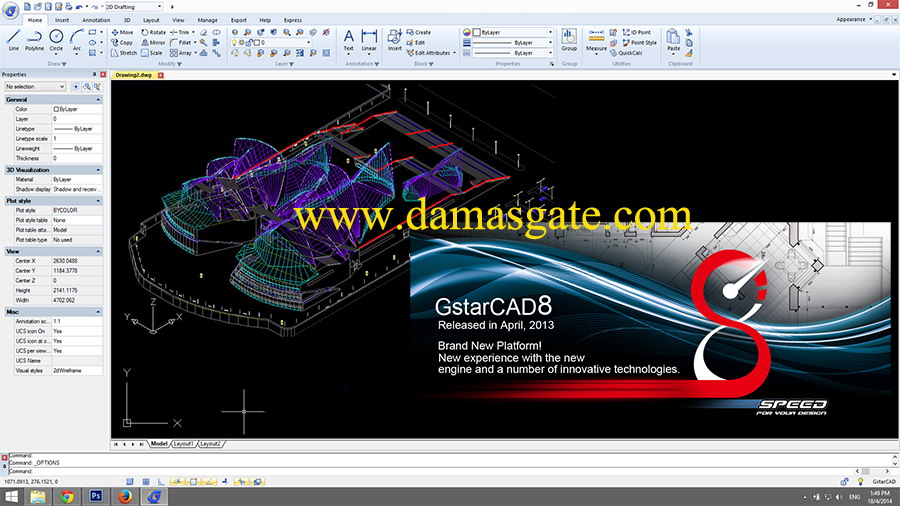Select the Linear dimension tool

(369, 40)
